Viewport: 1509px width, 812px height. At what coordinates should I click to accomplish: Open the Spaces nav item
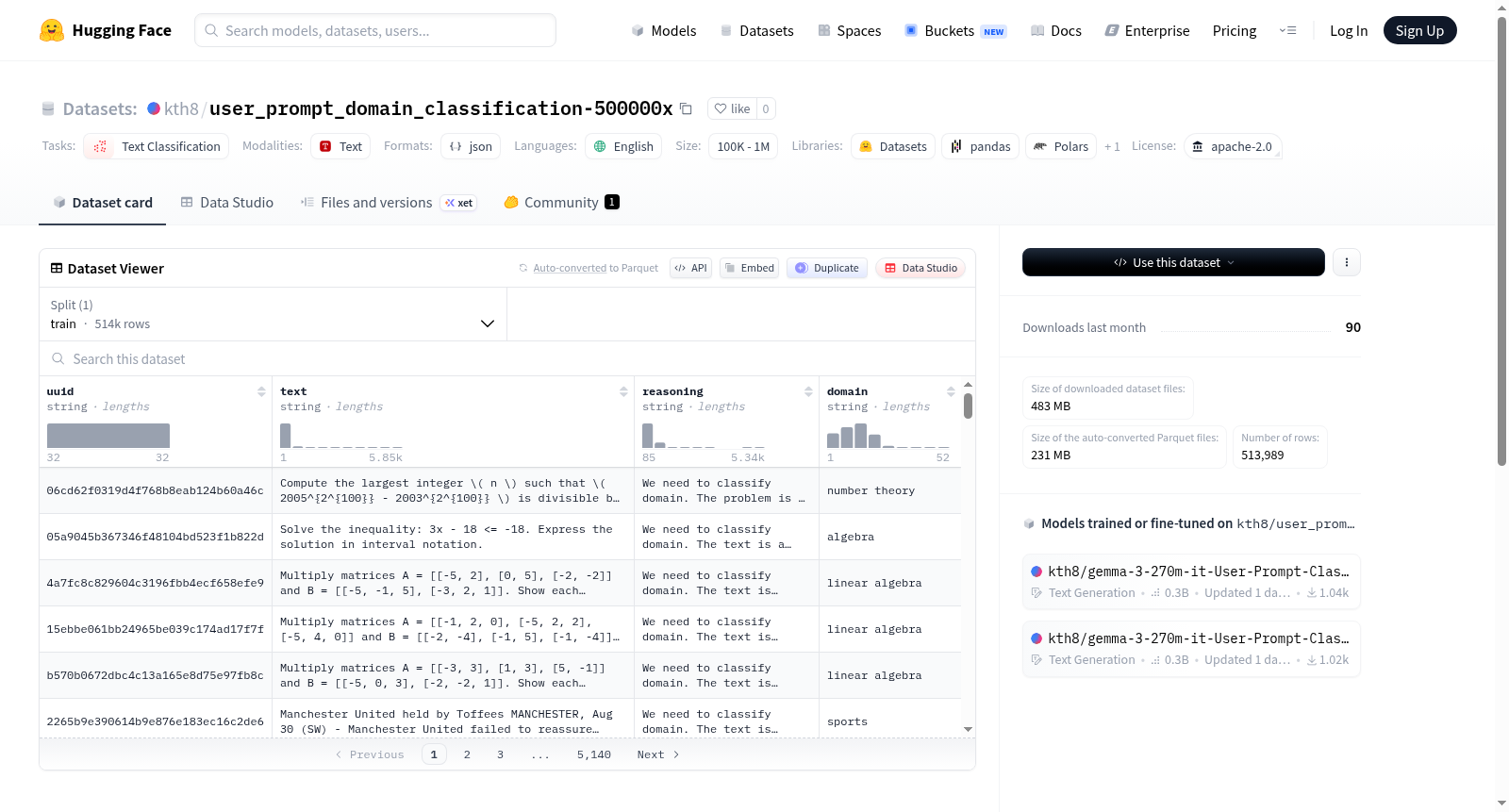pos(849,31)
